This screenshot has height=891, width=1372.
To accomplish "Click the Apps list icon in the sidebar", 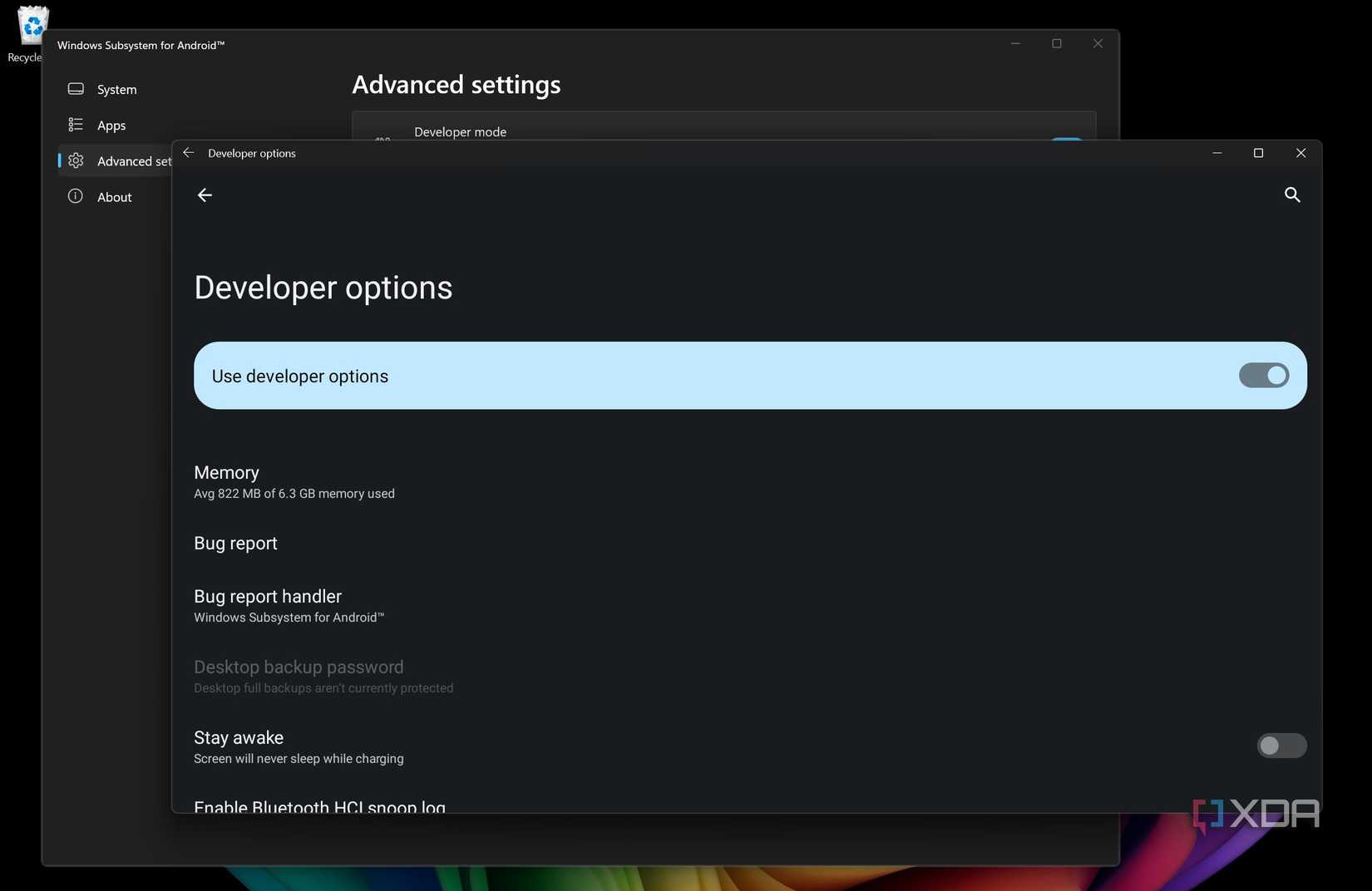I will (x=76, y=125).
